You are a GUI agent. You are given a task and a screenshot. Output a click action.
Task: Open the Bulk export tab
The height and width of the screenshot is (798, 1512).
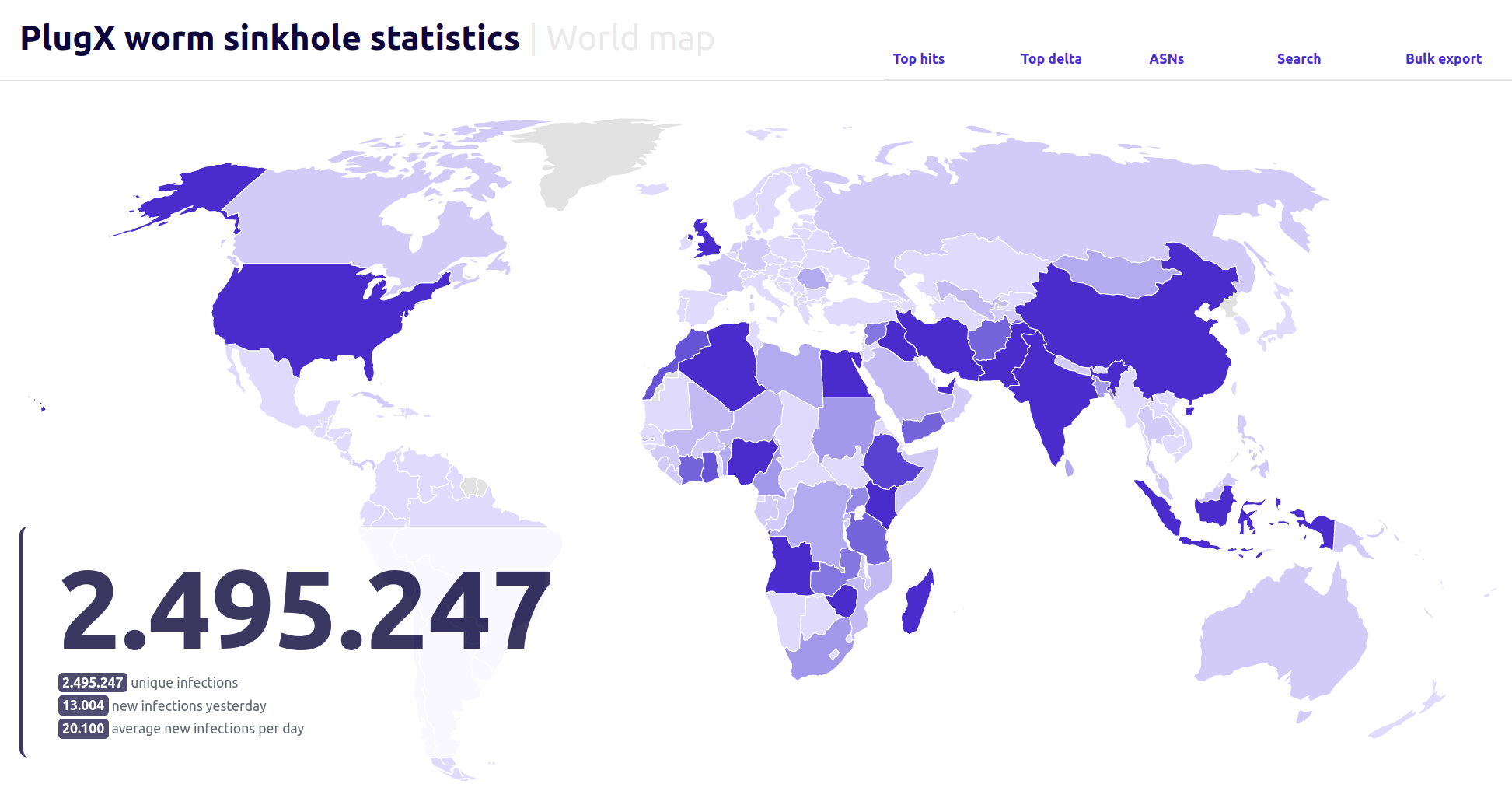(1443, 59)
